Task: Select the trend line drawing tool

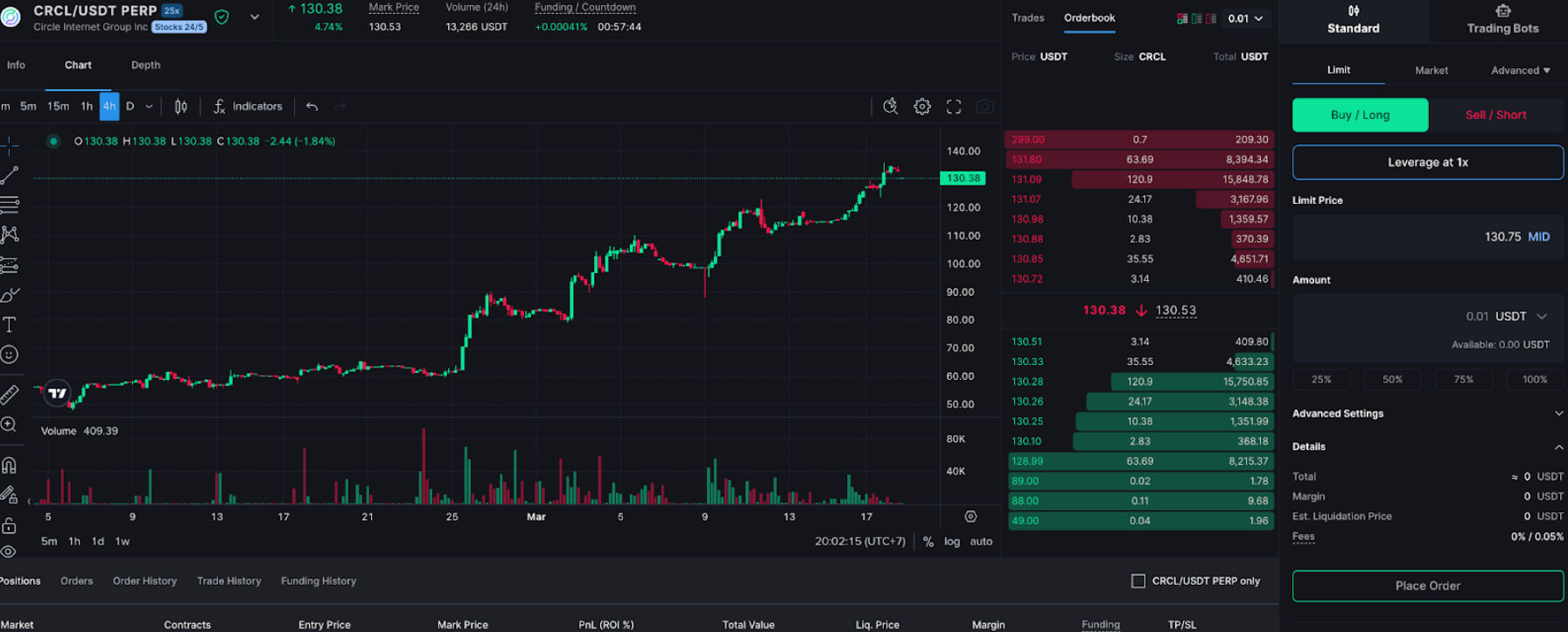Action: coord(9,175)
